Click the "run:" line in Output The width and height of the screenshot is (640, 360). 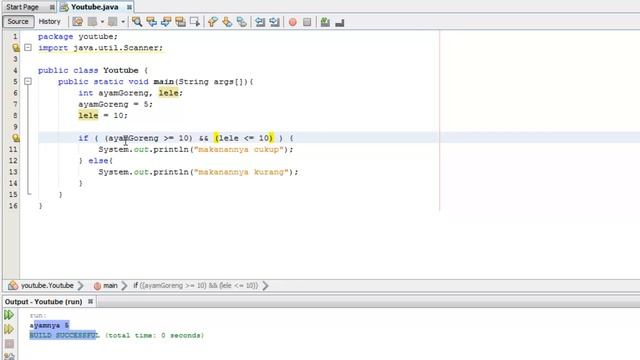(x=38, y=315)
